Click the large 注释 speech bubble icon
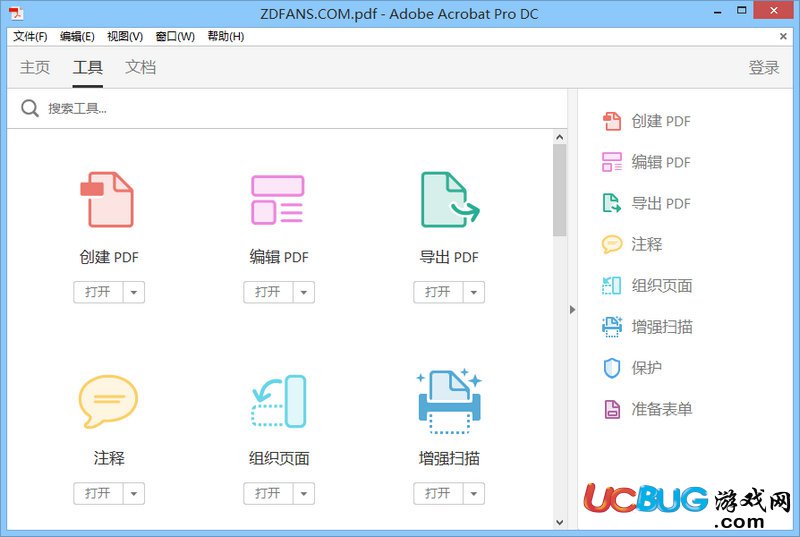 [x=108, y=401]
